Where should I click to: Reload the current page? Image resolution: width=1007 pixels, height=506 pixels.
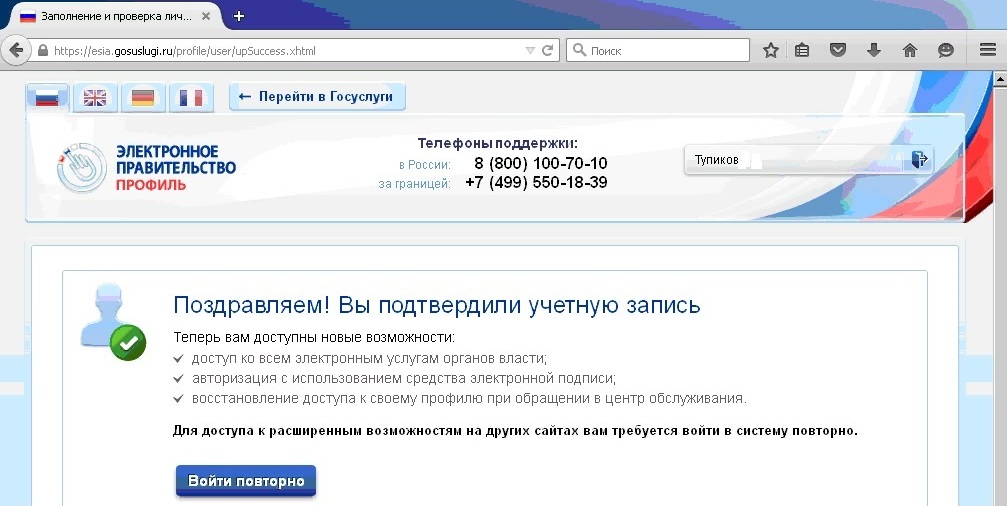tap(548, 50)
